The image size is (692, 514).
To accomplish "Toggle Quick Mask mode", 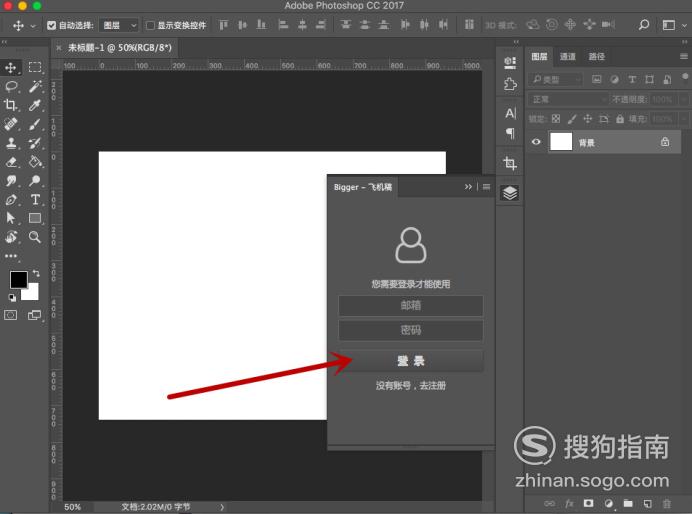I will click(x=11, y=315).
